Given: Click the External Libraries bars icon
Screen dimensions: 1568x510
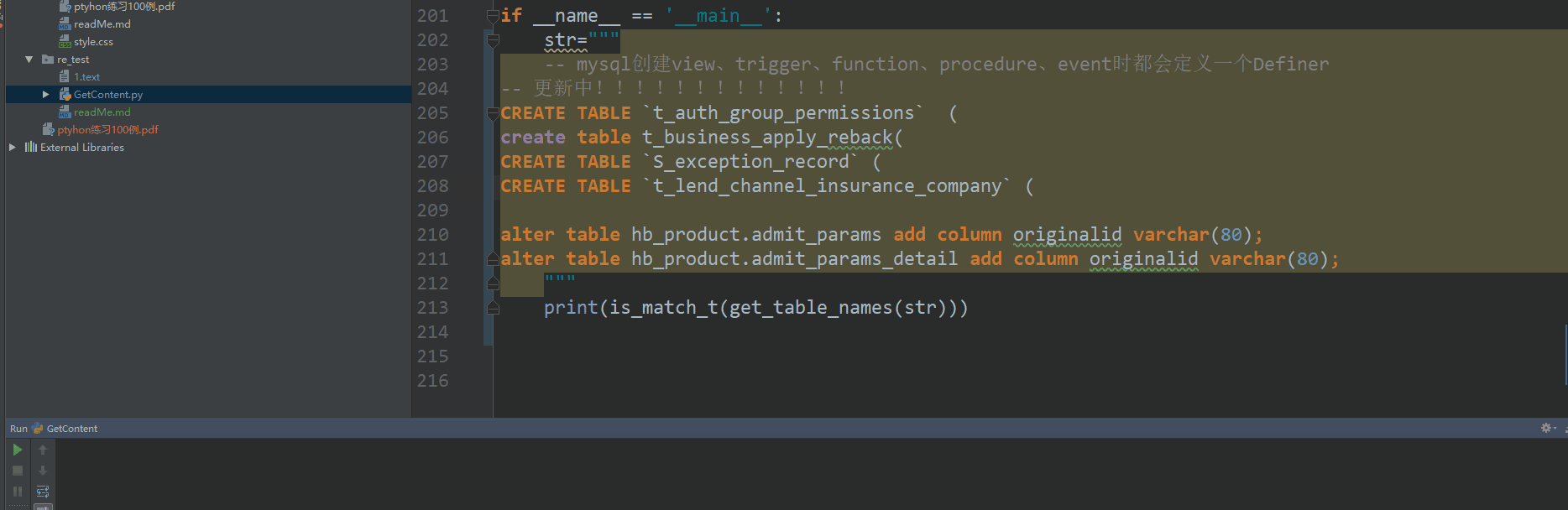Looking at the screenshot, I should point(31,147).
